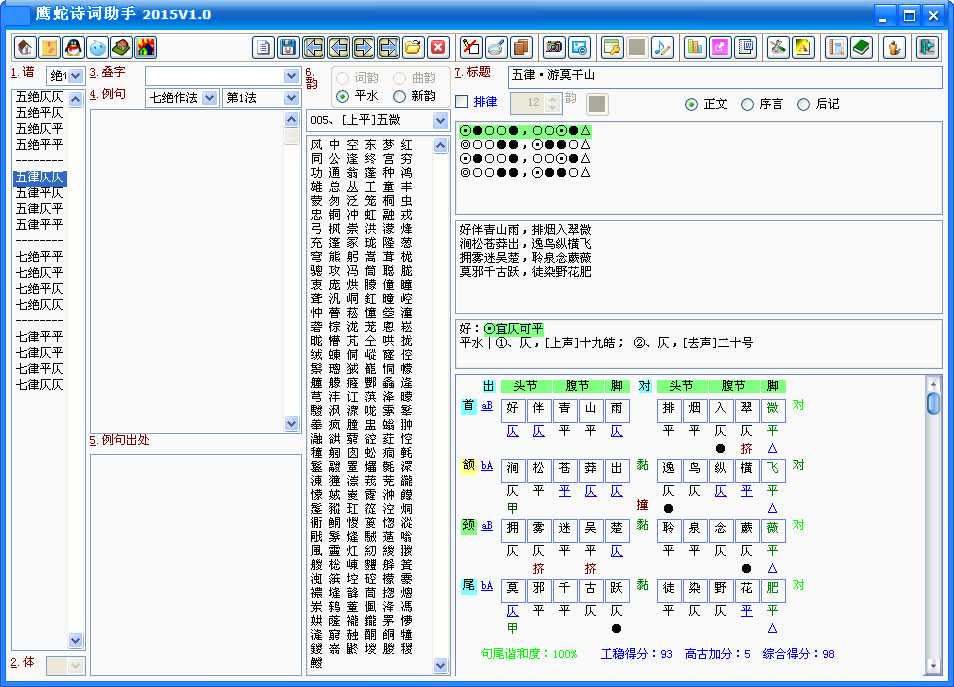Click the red X delete icon

click(x=438, y=47)
